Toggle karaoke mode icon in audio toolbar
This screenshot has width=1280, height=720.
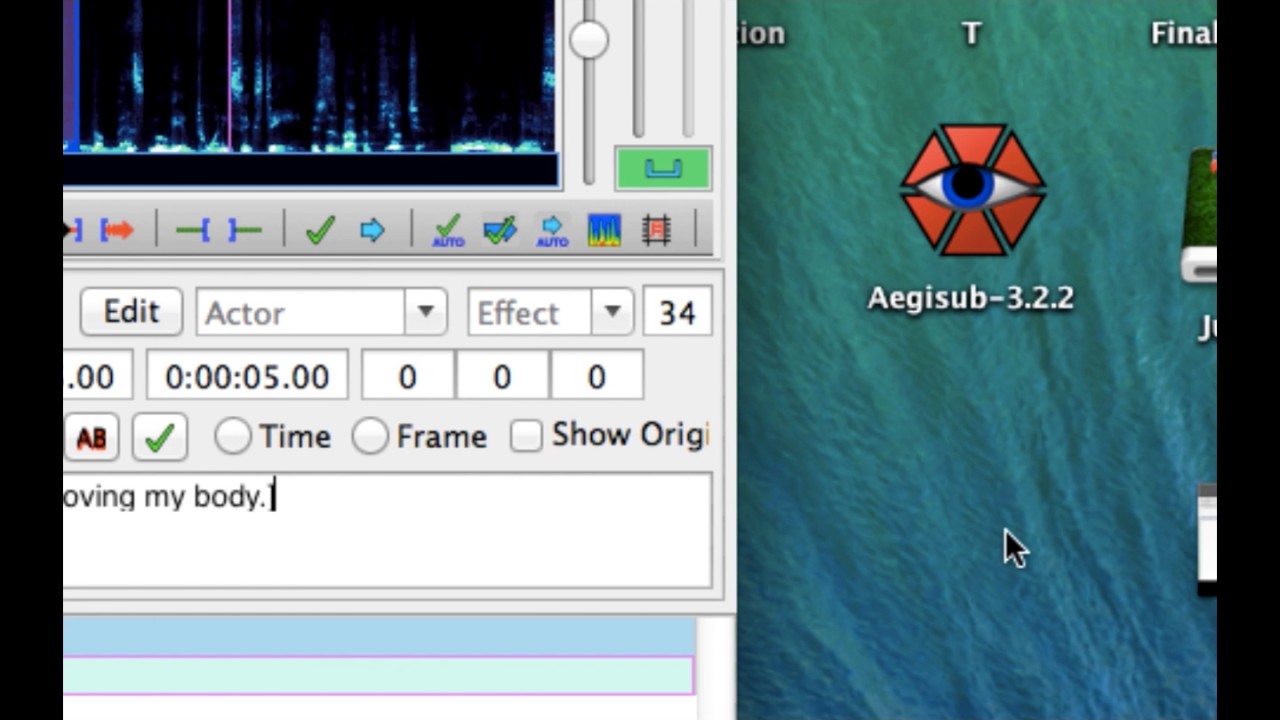(x=656, y=231)
